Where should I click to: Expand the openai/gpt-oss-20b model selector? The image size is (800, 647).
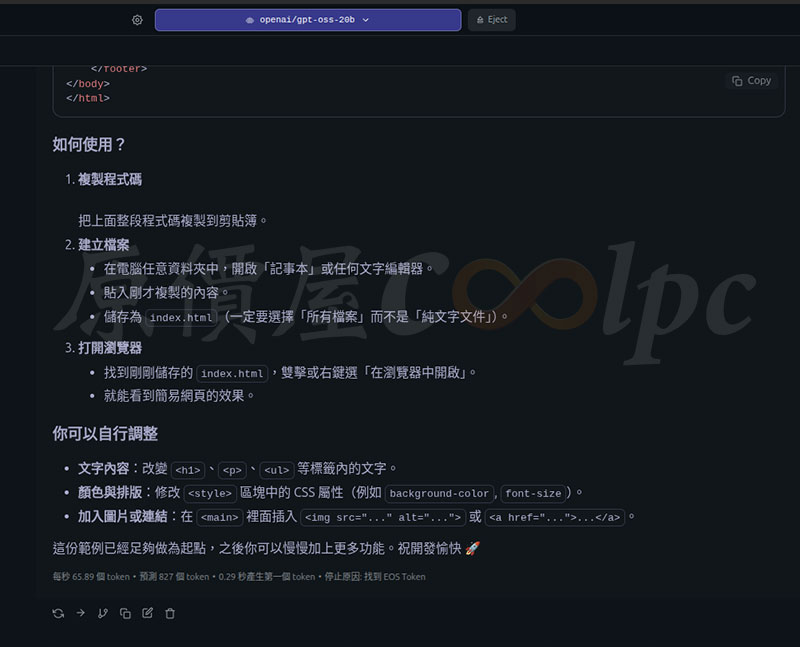point(307,20)
